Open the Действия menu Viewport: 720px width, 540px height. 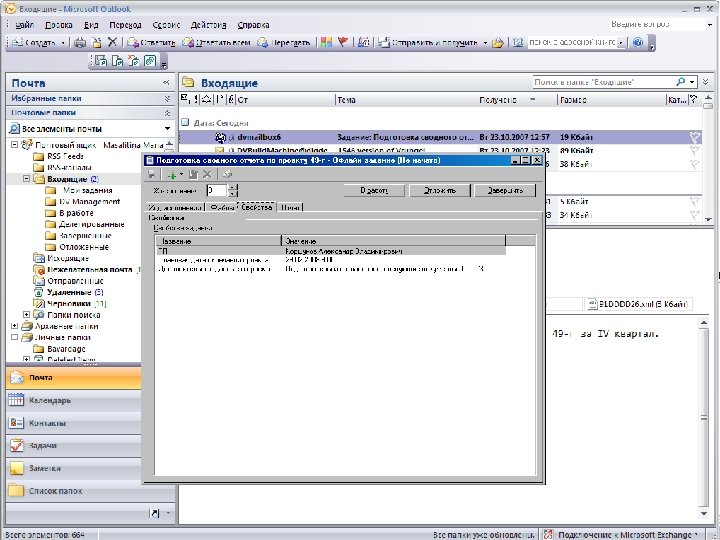point(208,25)
